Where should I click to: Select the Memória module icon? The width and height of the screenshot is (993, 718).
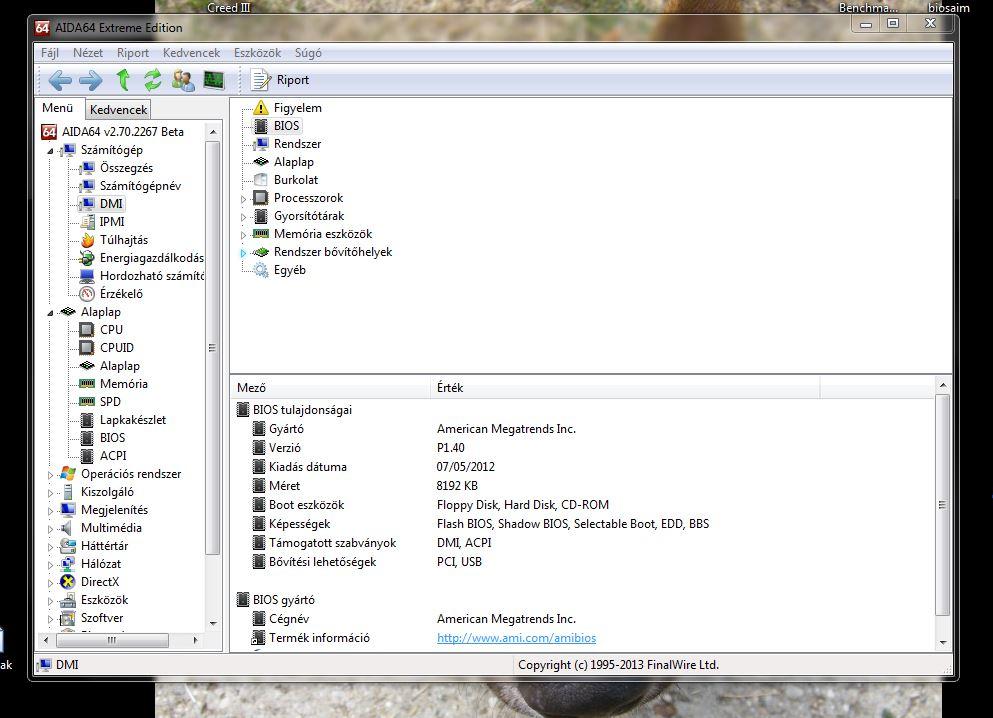[x=87, y=384]
